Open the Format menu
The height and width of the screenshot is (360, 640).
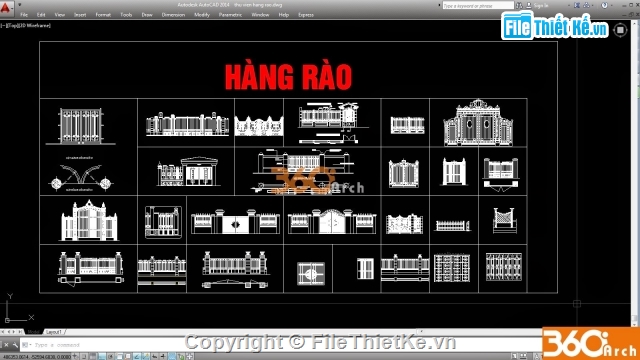point(103,15)
